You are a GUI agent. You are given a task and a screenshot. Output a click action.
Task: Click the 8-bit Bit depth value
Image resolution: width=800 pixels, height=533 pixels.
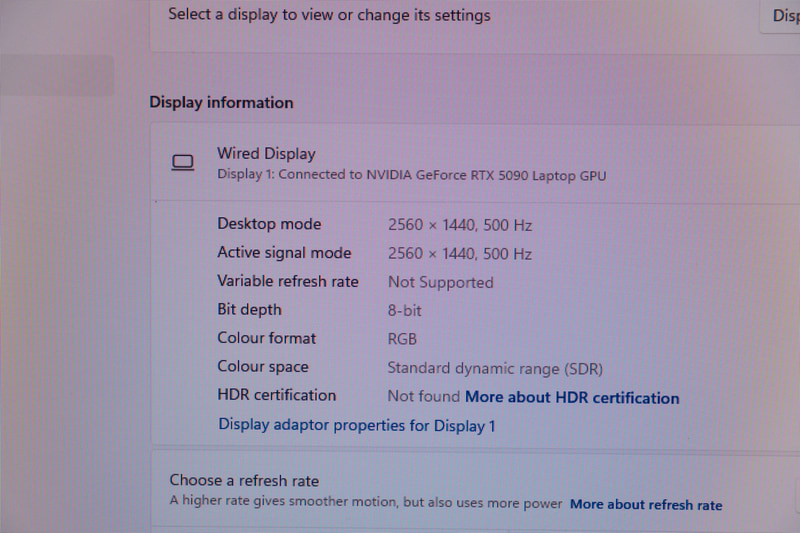pyautogui.click(x=405, y=310)
